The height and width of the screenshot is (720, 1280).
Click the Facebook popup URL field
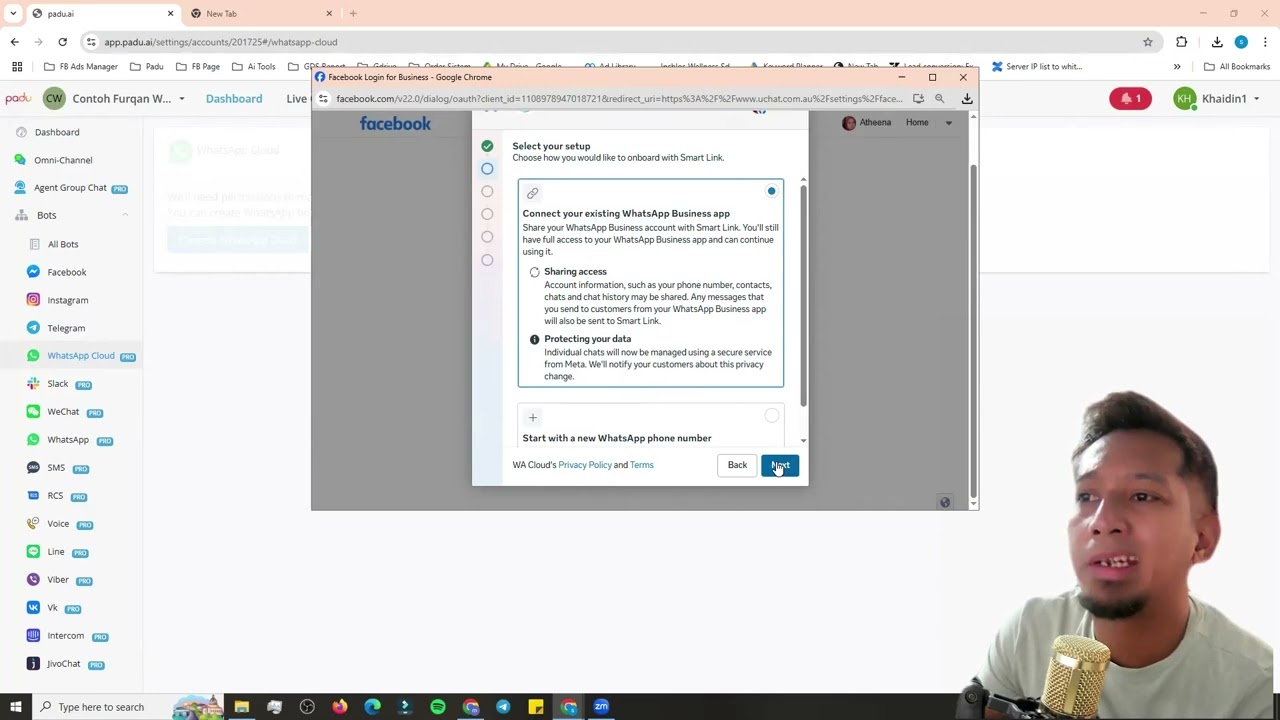click(x=619, y=99)
